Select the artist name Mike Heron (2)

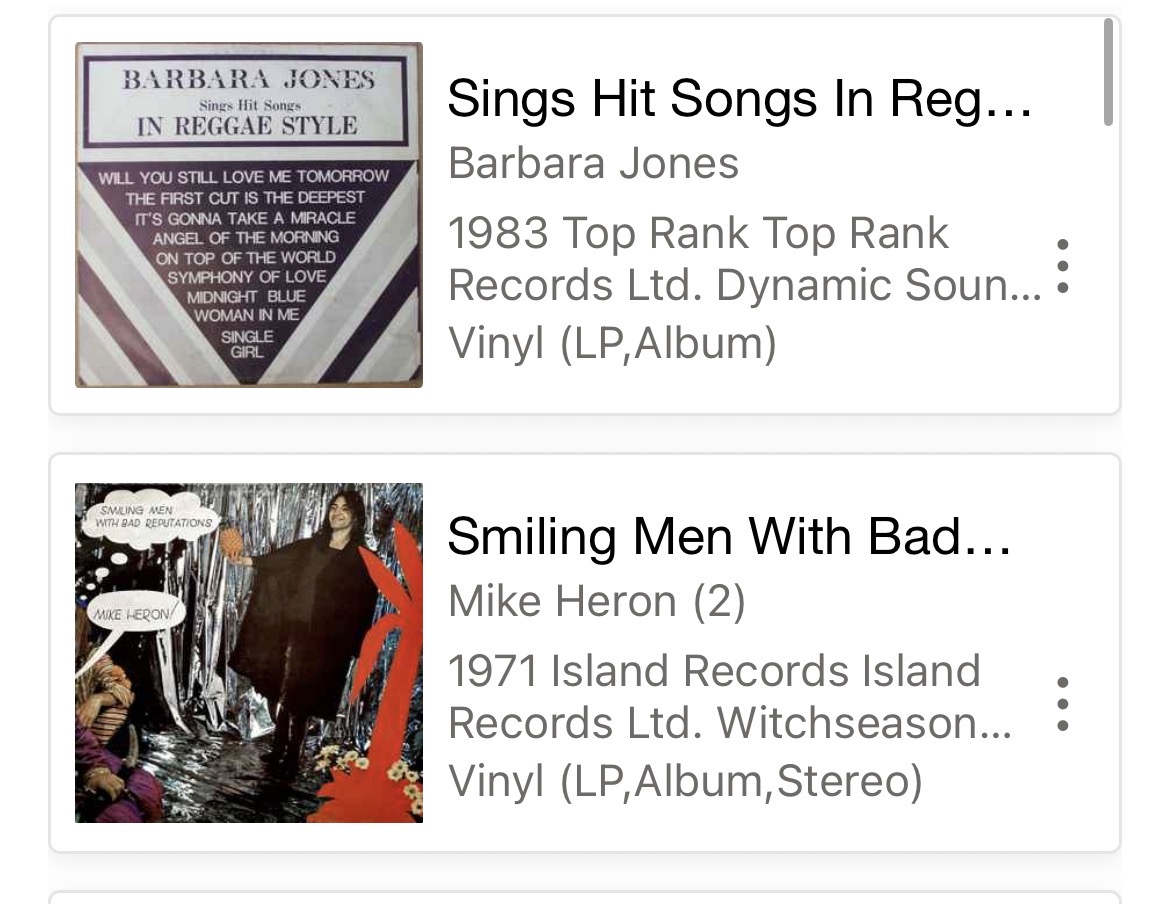[596, 601]
